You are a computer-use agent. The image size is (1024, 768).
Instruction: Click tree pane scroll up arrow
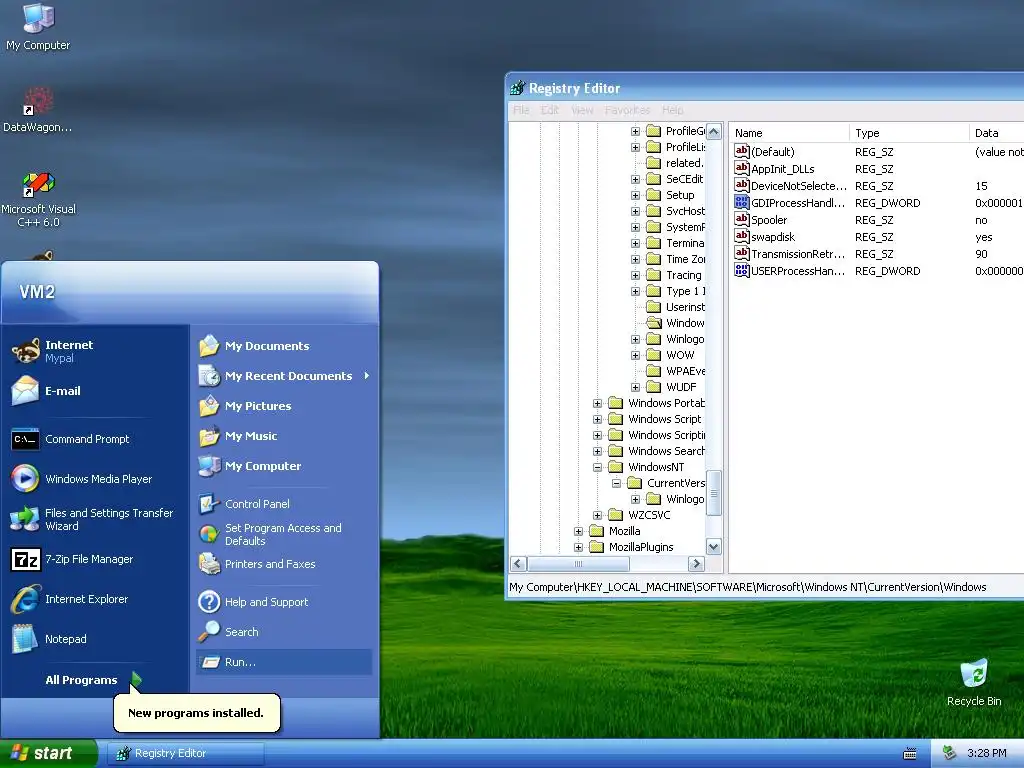pyautogui.click(x=714, y=131)
